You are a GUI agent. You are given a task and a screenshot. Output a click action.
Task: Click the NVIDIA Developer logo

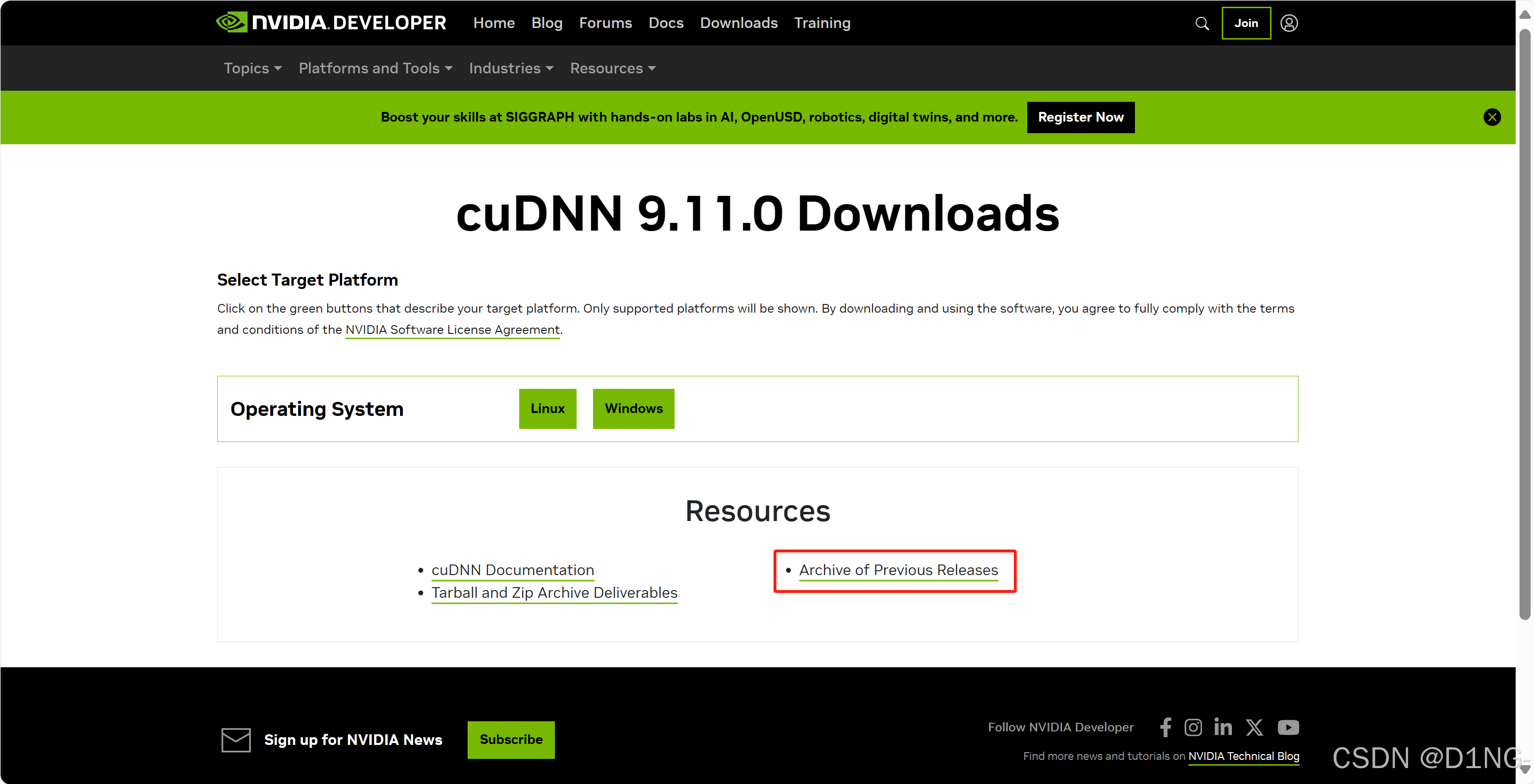331,23
